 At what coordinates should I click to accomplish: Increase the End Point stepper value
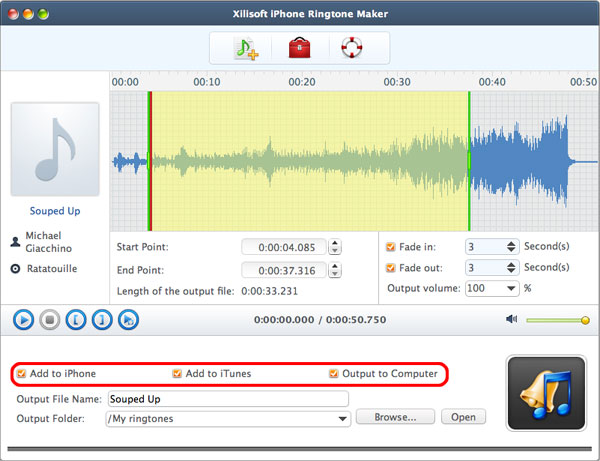[x=335, y=266]
